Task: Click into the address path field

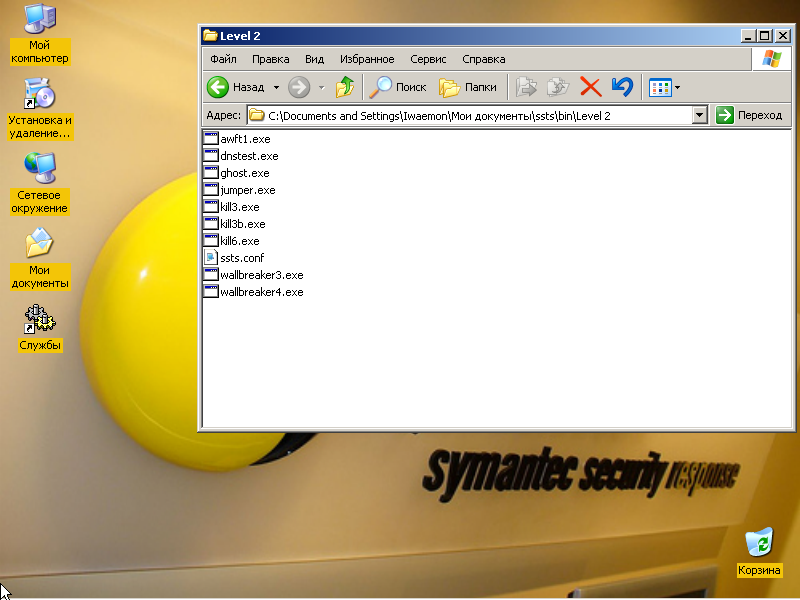Action: (469, 115)
